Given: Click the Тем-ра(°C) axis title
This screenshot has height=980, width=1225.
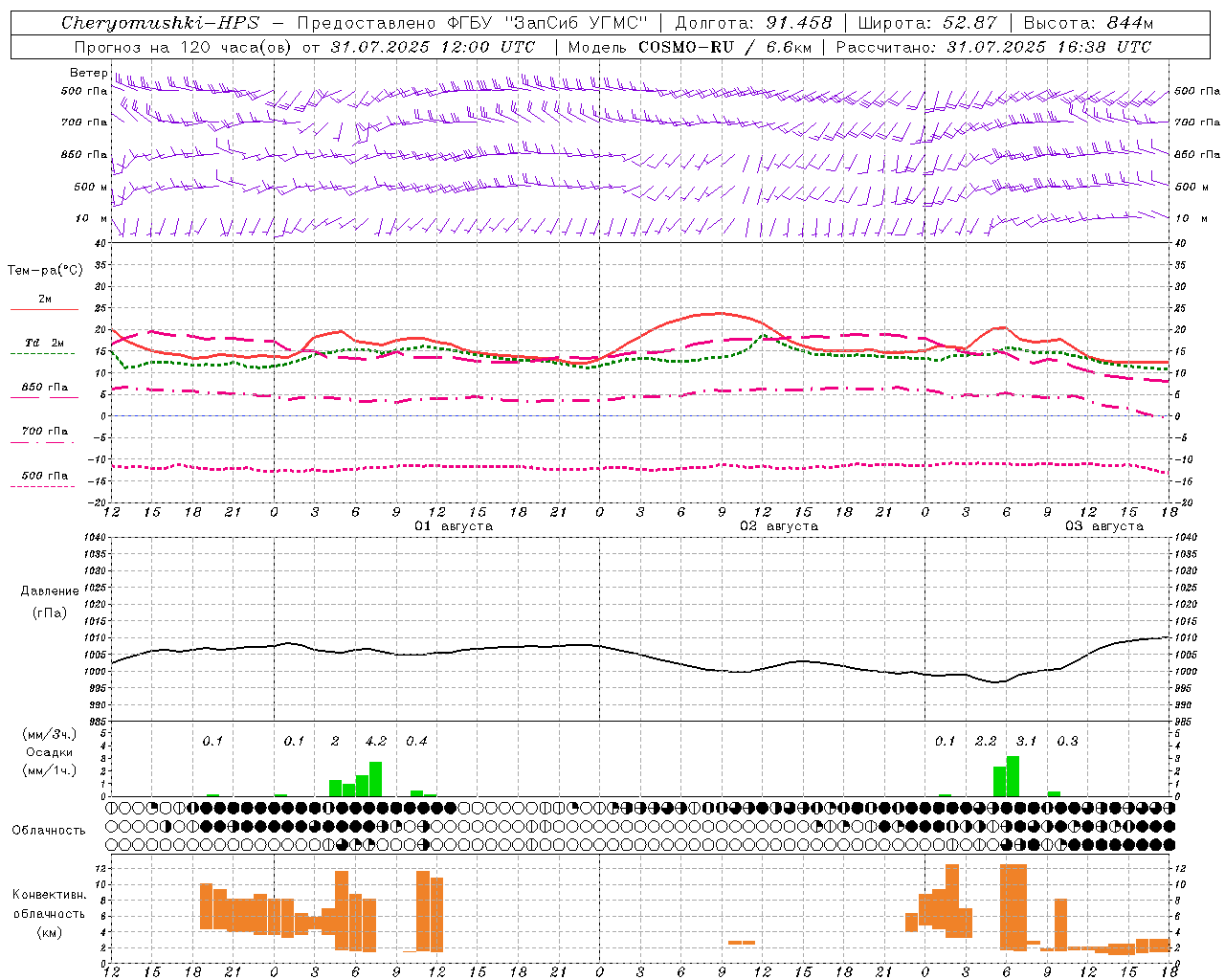Looking at the screenshot, I should pos(45,271).
